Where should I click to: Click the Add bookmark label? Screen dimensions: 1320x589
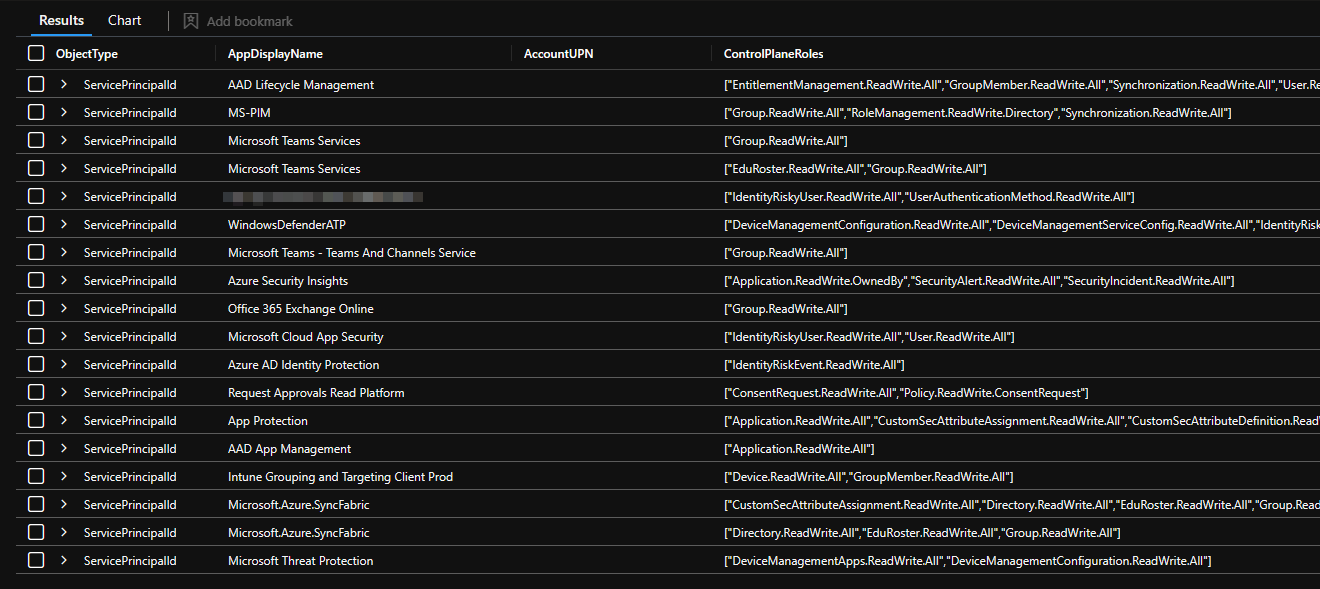(x=250, y=21)
